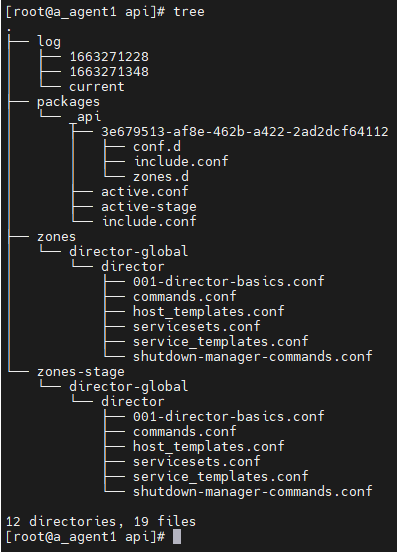
Task: Select servicesets.conf under zones-stage
Action: click(197, 462)
